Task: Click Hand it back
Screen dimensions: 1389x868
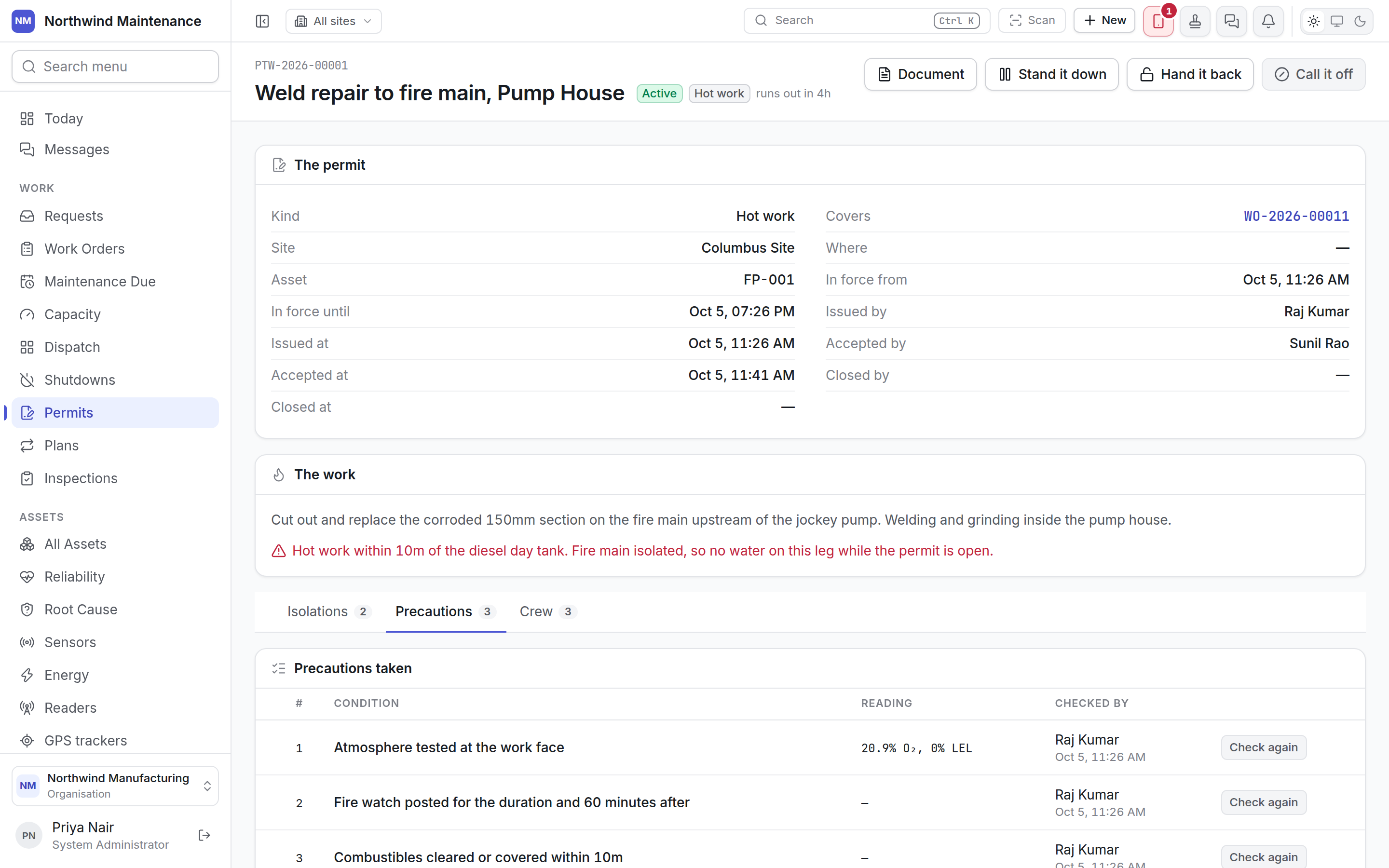Action: pos(1190,74)
